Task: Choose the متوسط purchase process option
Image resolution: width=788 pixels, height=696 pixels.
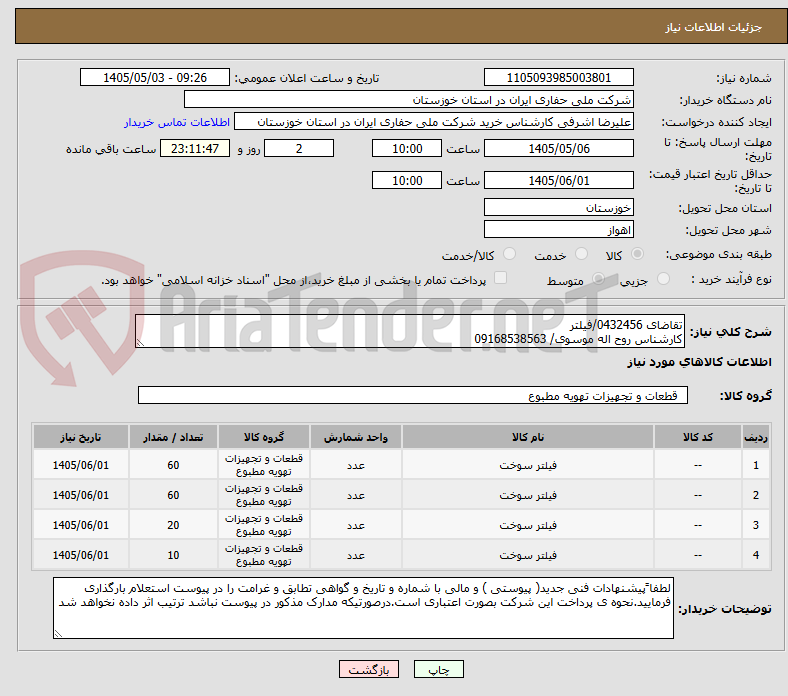Action: (x=598, y=278)
